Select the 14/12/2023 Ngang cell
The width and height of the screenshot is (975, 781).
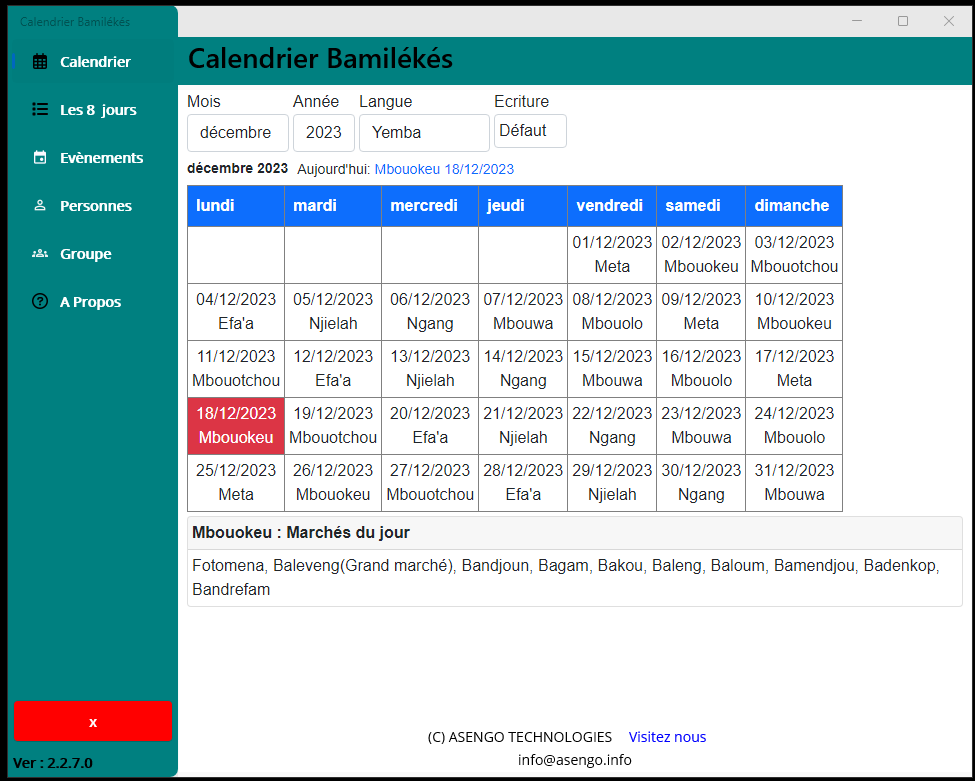(x=523, y=369)
